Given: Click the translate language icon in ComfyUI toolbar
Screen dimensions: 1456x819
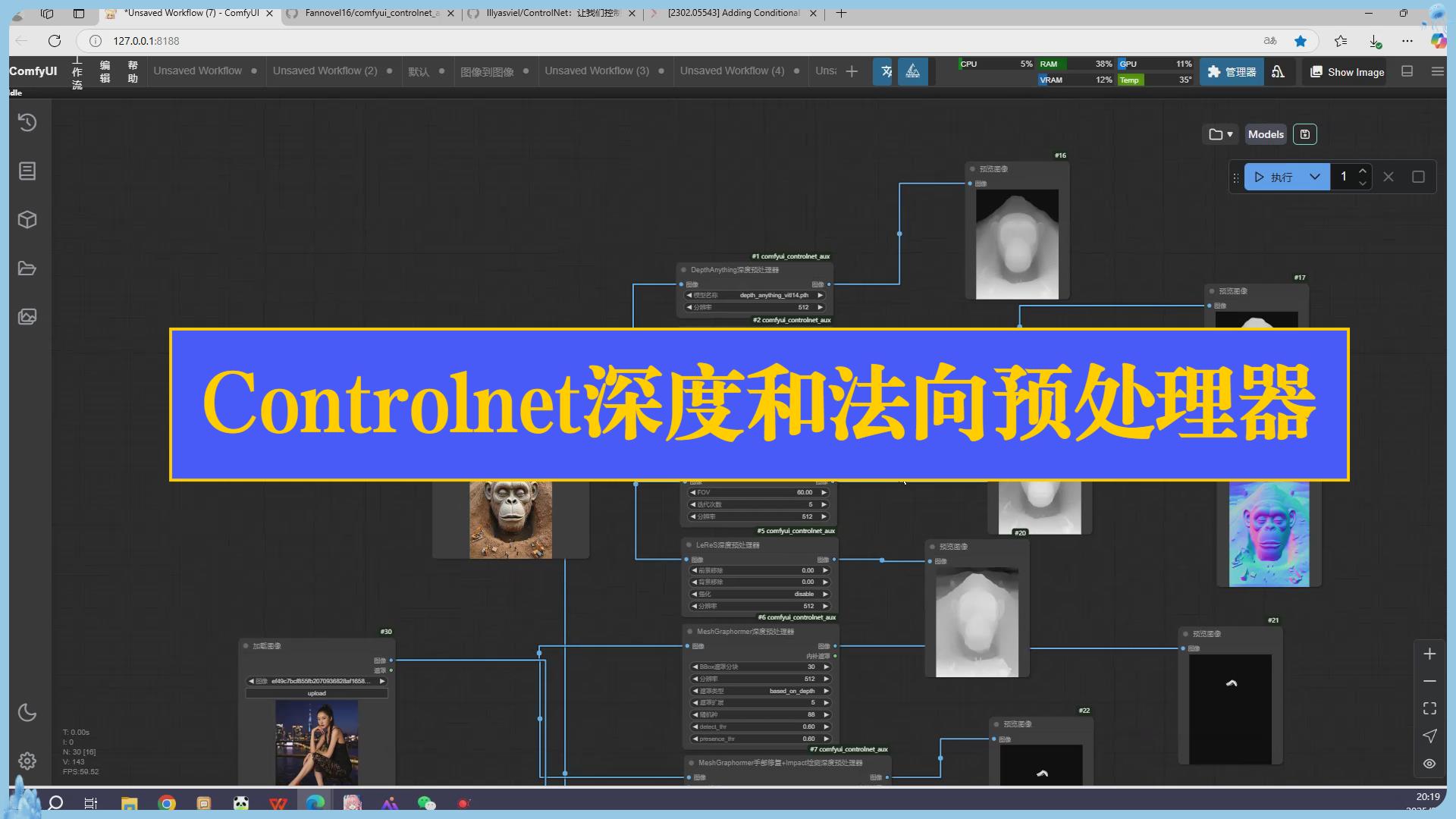Looking at the screenshot, I should [885, 71].
